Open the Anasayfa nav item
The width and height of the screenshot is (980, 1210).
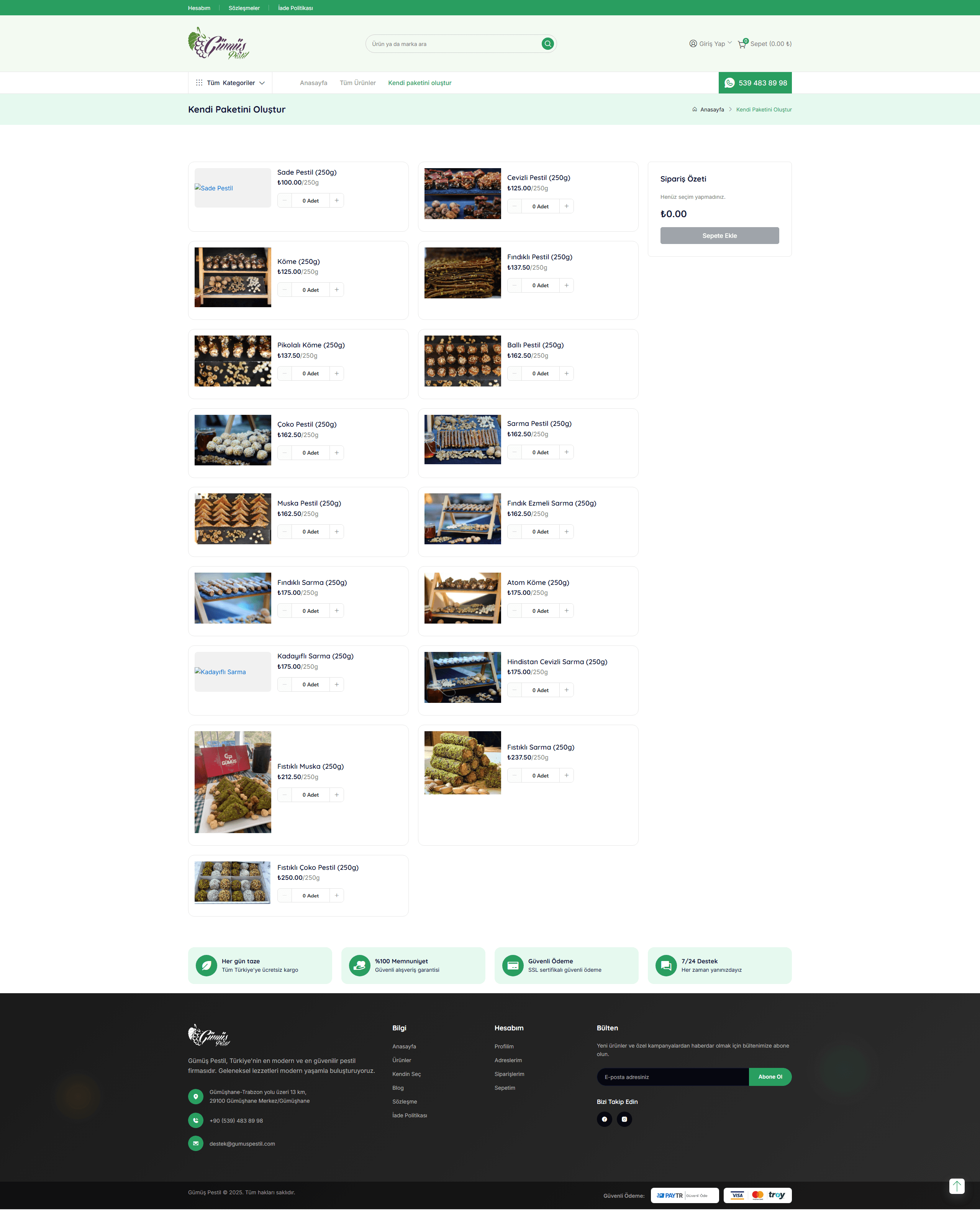pos(313,83)
